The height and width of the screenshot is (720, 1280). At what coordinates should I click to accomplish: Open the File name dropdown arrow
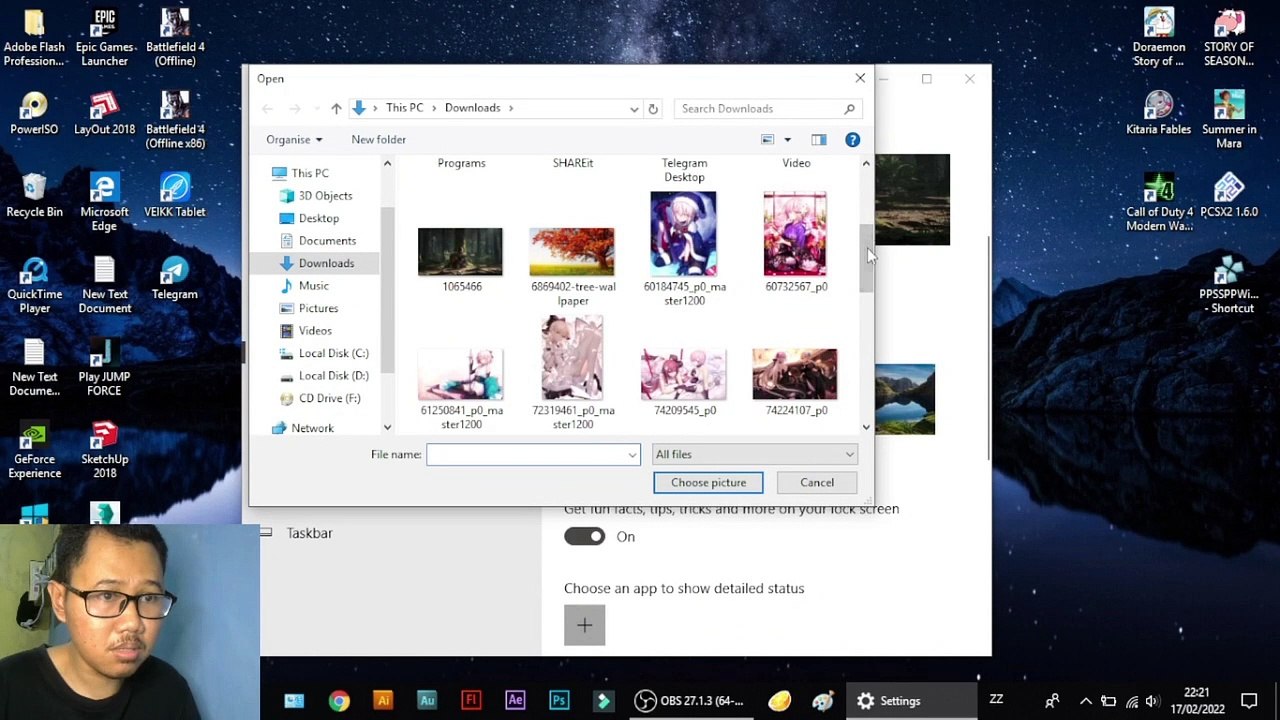click(x=632, y=454)
